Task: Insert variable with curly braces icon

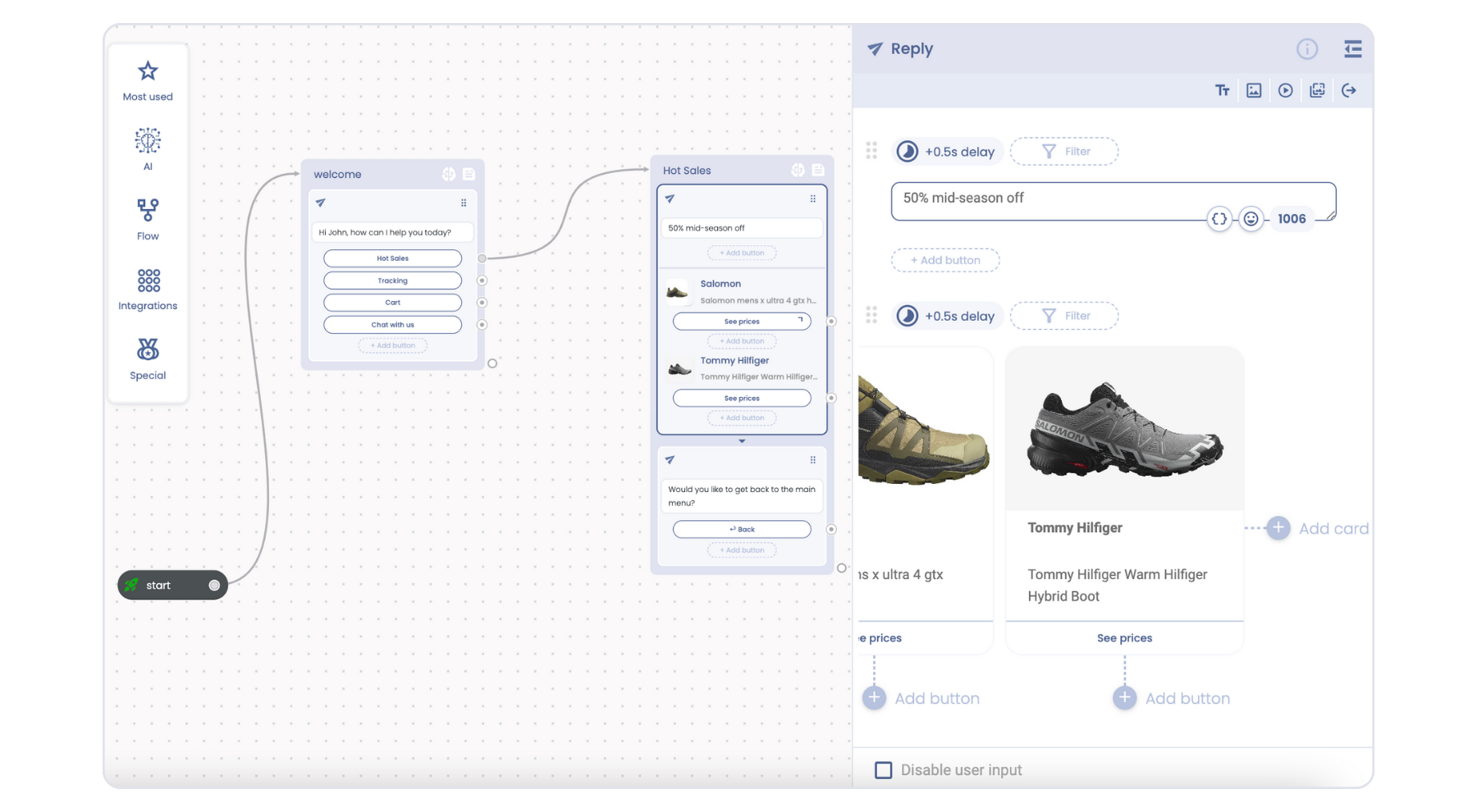Action: pyautogui.click(x=1219, y=219)
